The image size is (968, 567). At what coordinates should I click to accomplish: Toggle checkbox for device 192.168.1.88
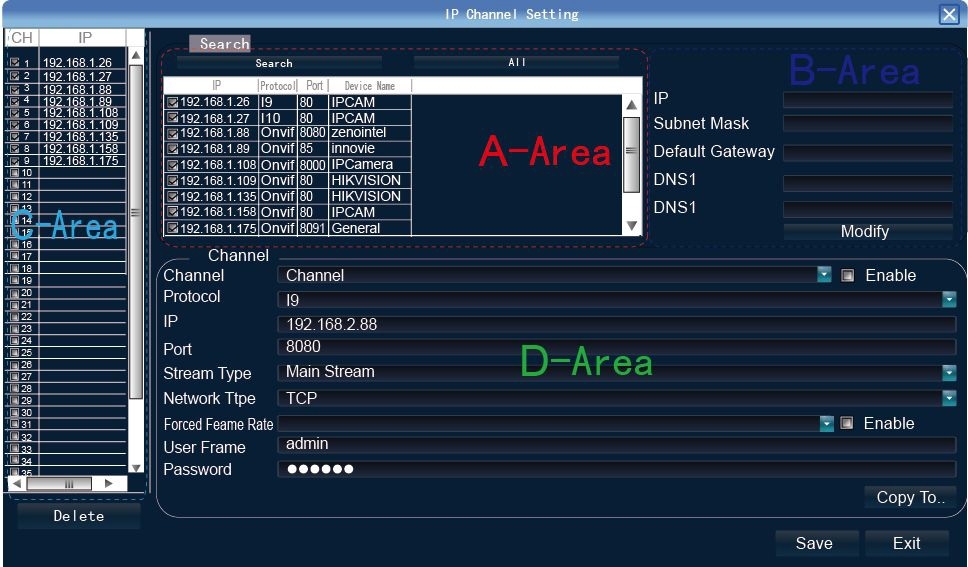[173, 133]
